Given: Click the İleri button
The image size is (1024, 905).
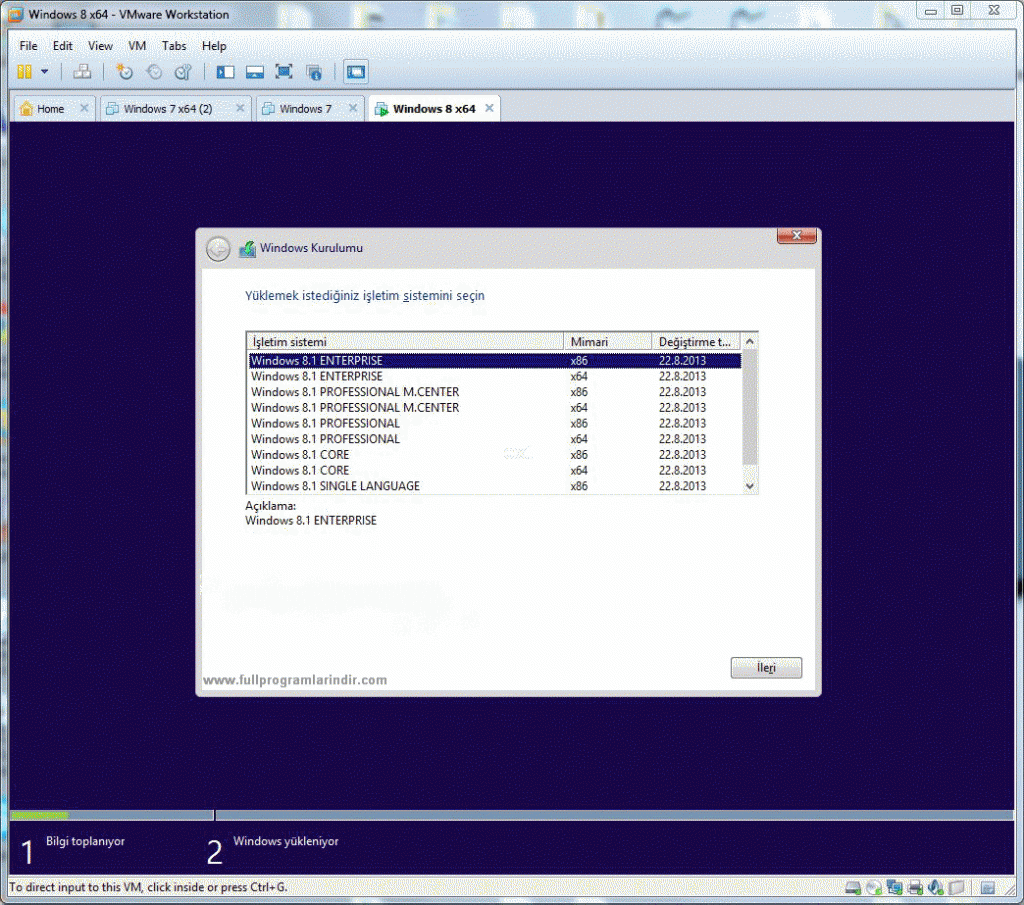Looking at the screenshot, I should 766,668.
